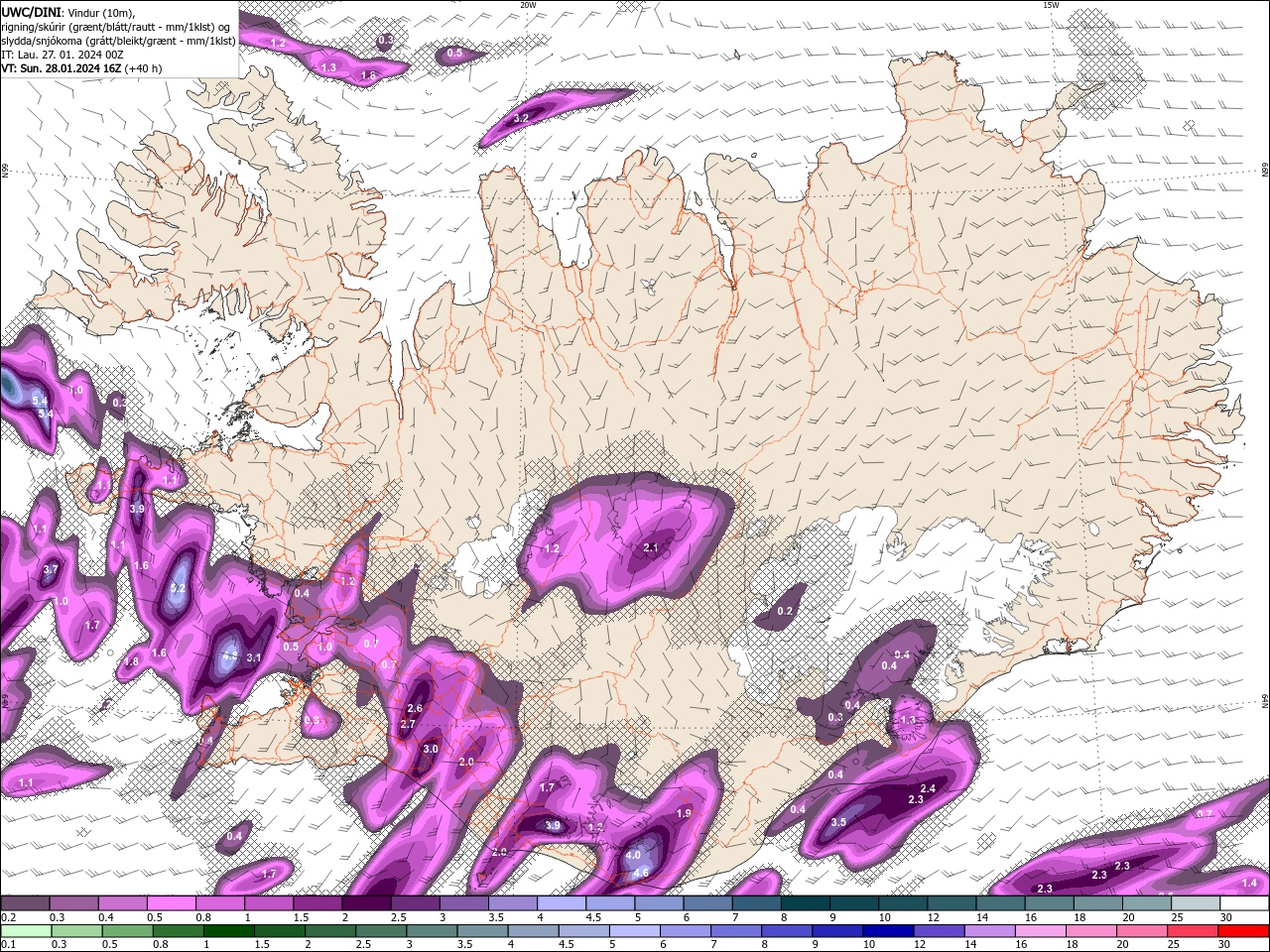Image resolution: width=1270 pixels, height=952 pixels.
Task: Click the 1.4 precipitation value near the bottom-right corner
Action: click(x=1249, y=883)
